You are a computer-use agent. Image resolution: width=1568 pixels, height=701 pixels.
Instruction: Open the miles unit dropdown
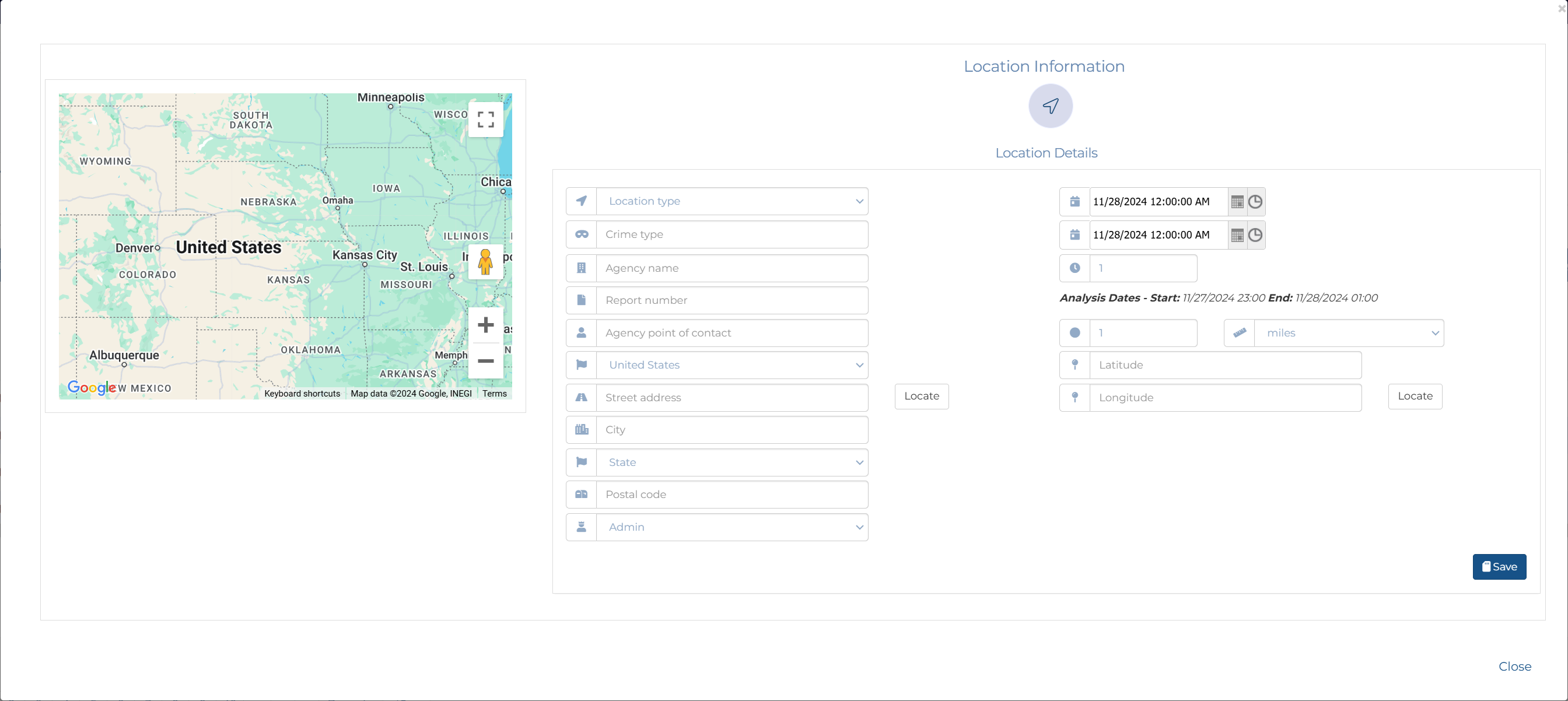click(x=1348, y=333)
